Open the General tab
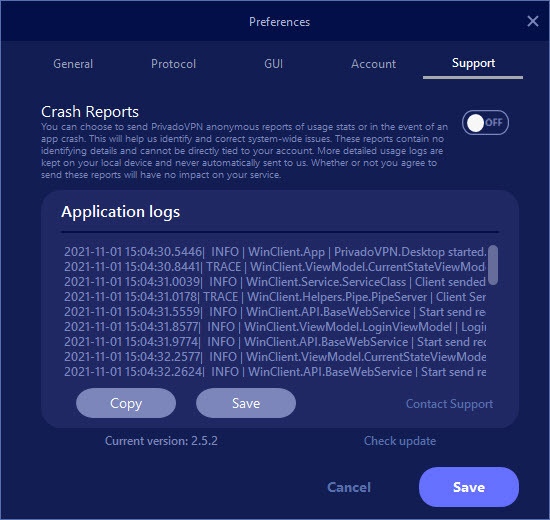This screenshot has width=550, height=520. pos(73,64)
